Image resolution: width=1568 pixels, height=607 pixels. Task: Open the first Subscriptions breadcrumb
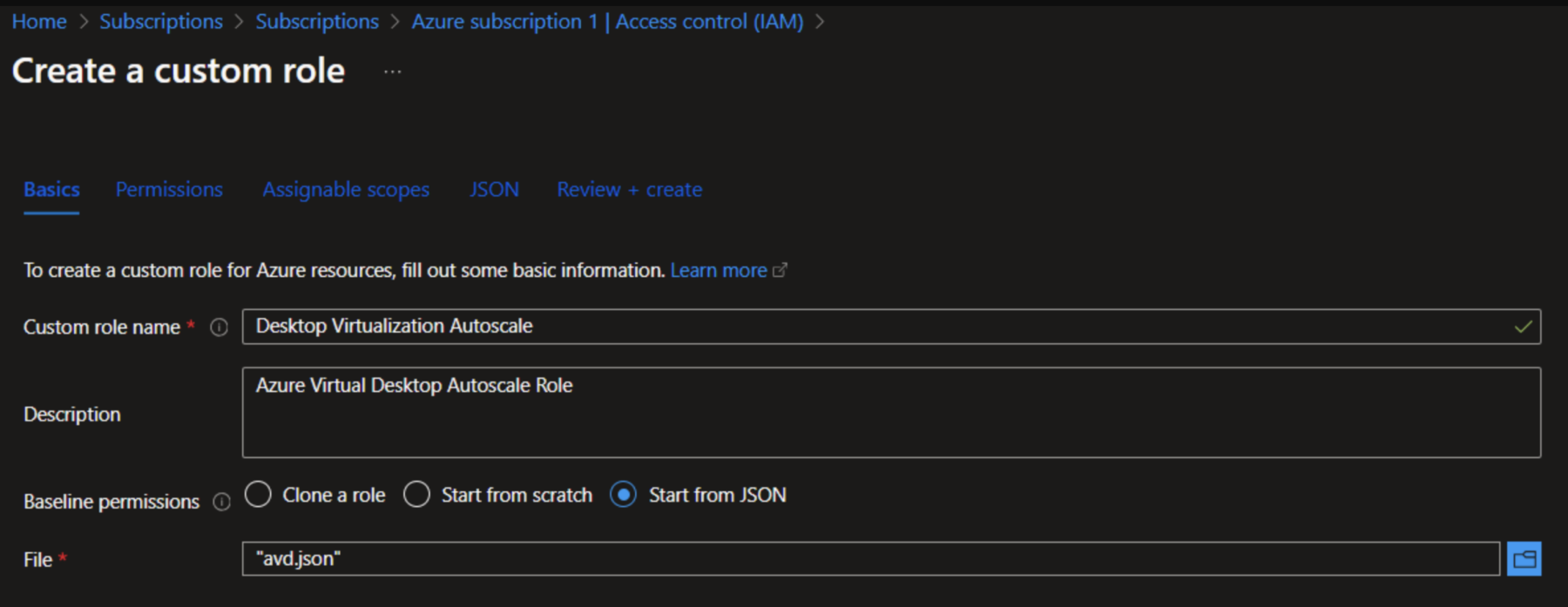tap(161, 22)
